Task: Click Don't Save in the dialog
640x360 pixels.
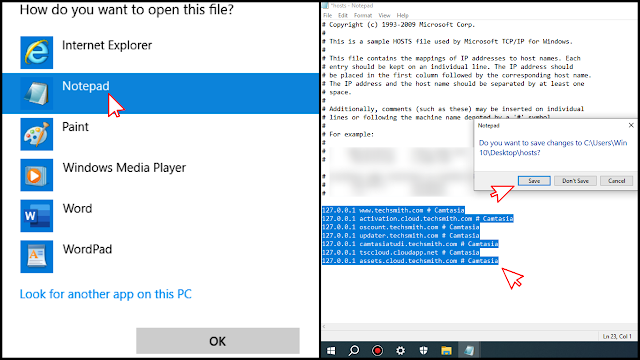Action: coord(575,181)
